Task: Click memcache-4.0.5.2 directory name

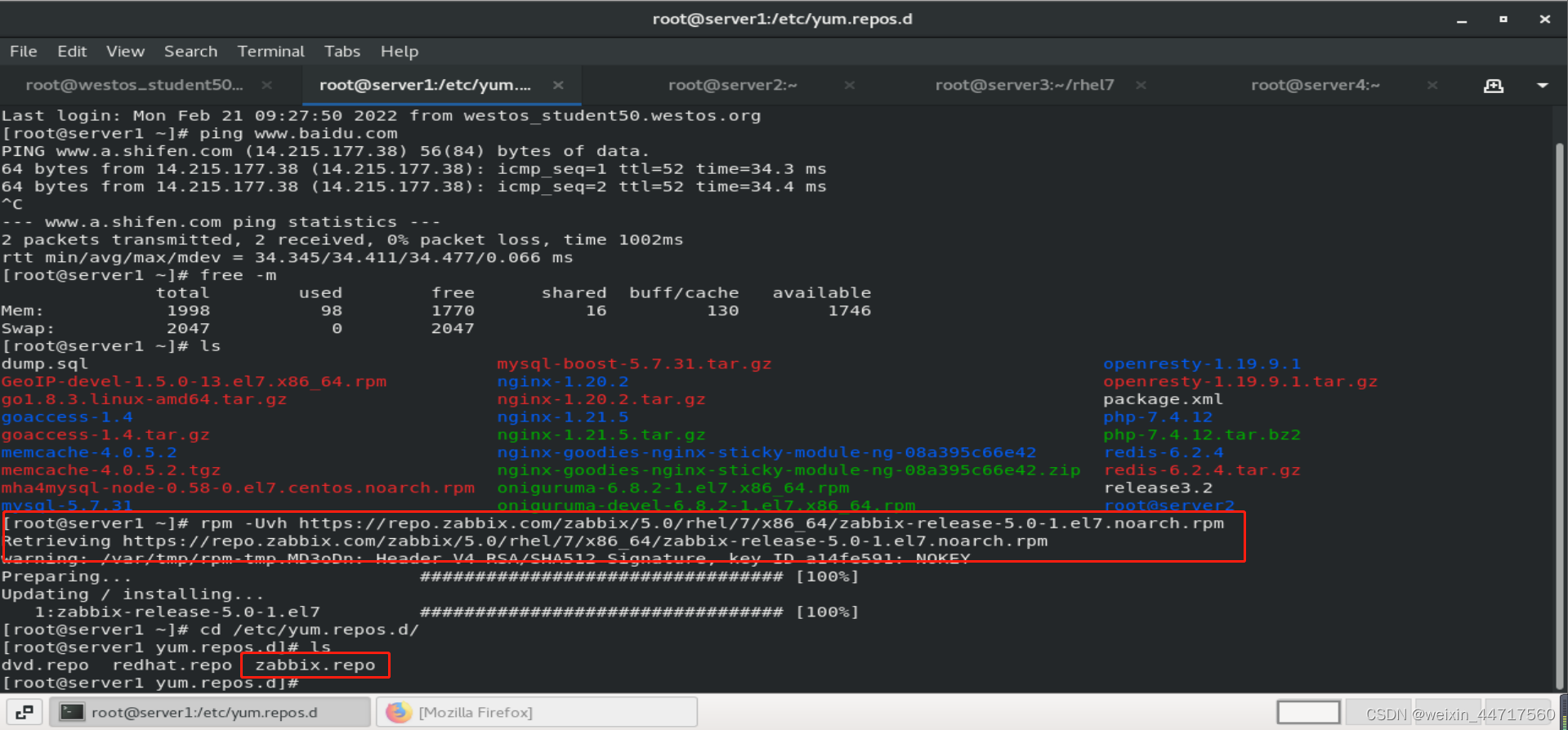Action: (x=89, y=453)
